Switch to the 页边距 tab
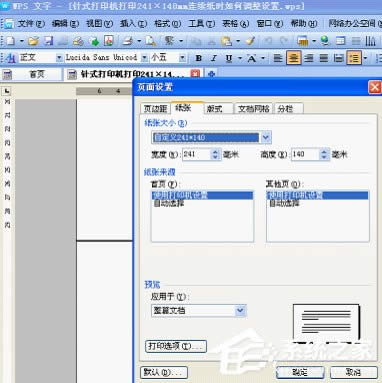This screenshot has height=383, width=382. click(x=155, y=109)
